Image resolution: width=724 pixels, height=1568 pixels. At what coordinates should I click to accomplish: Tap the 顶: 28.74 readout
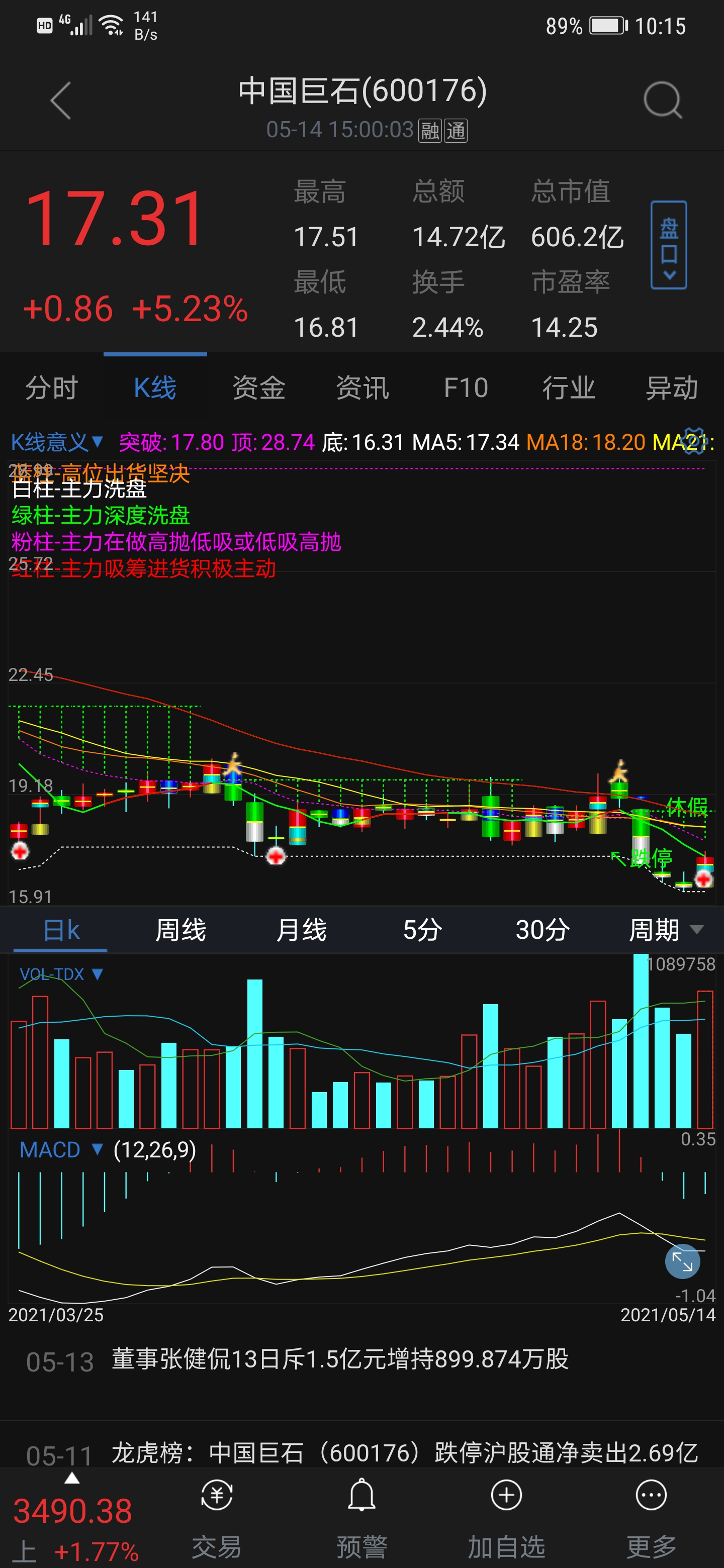coord(273,442)
